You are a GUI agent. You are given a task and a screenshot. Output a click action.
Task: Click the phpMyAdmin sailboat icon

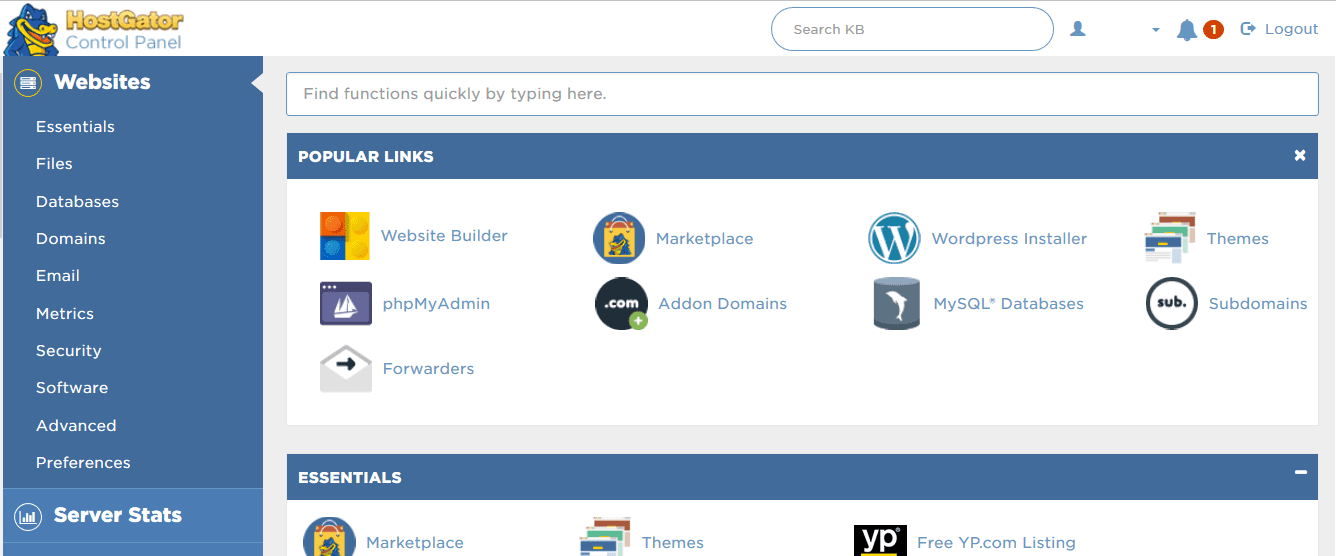[346, 303]
